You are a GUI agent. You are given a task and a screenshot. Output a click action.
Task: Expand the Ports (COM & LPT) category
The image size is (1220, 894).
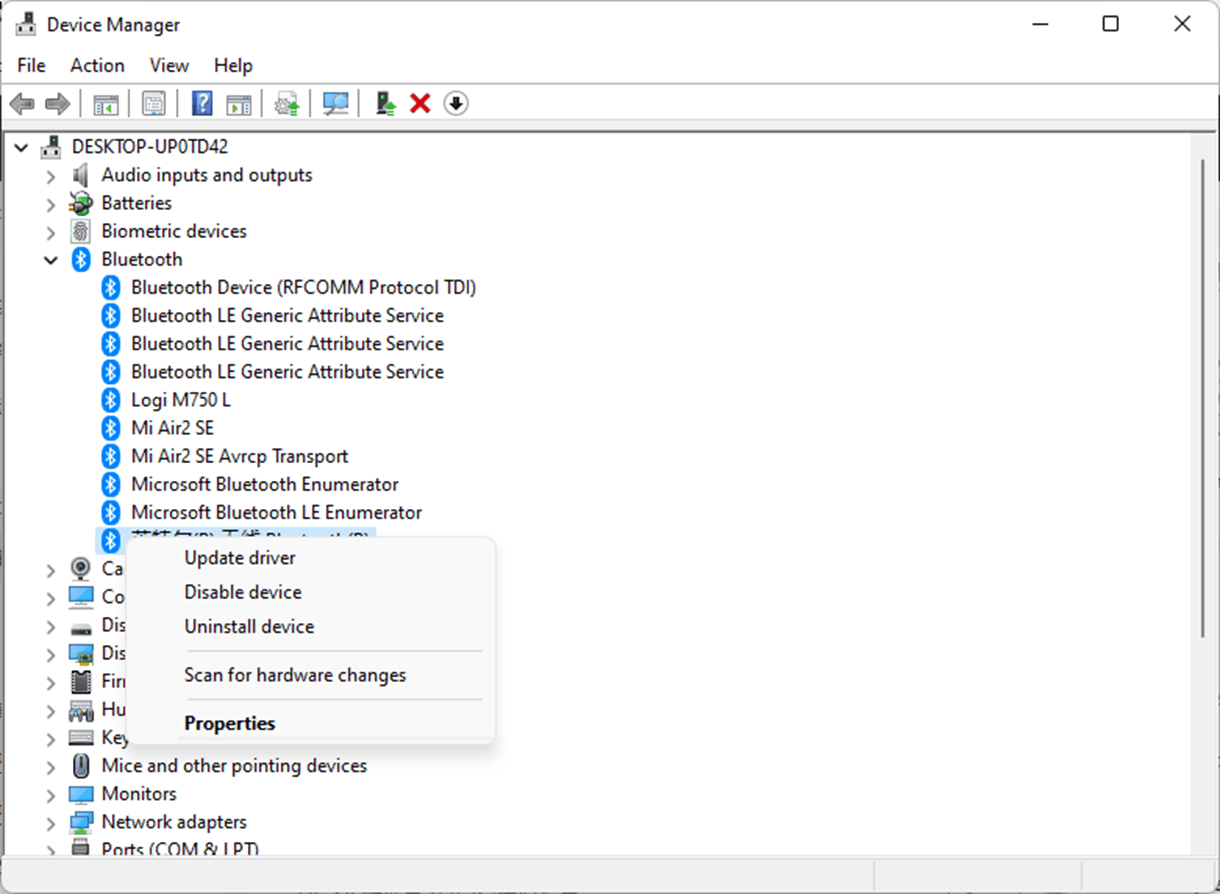[51, 850]
